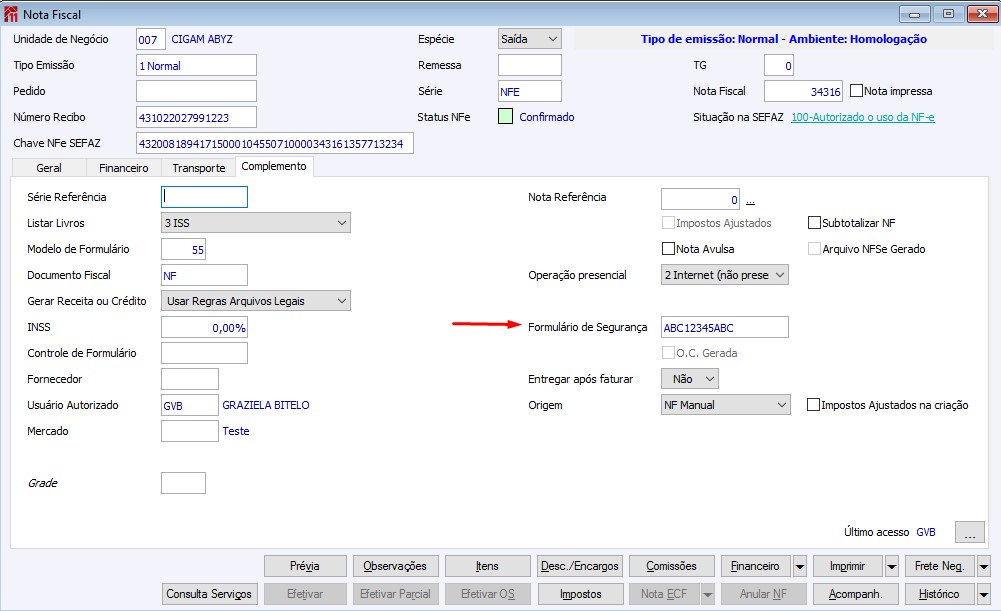Focus the Remessa input field
This screenshot has width=1001, height=611.
click(530, 65)
